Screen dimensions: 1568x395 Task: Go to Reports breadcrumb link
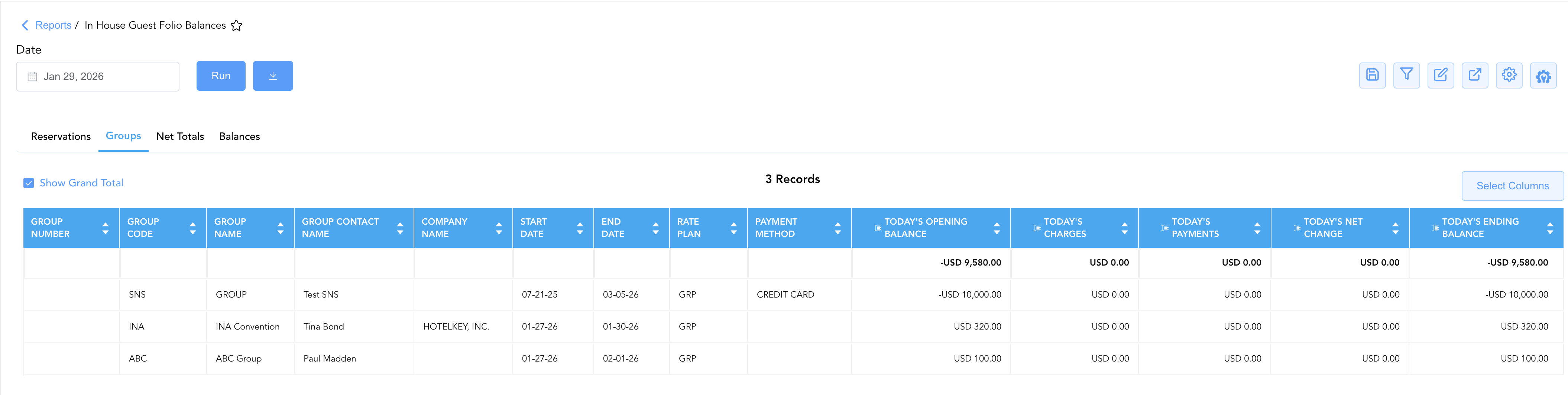[x=54, y=25]
